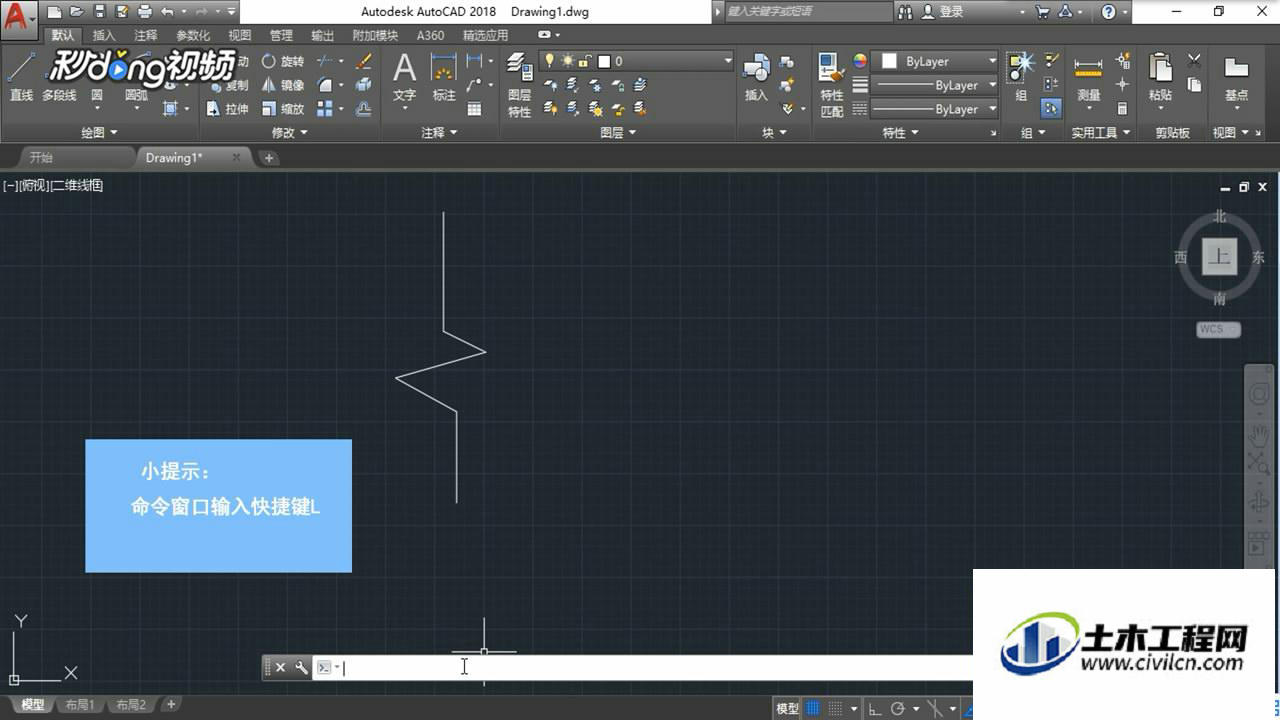Expand the Draw (绘图) panel

99,132
